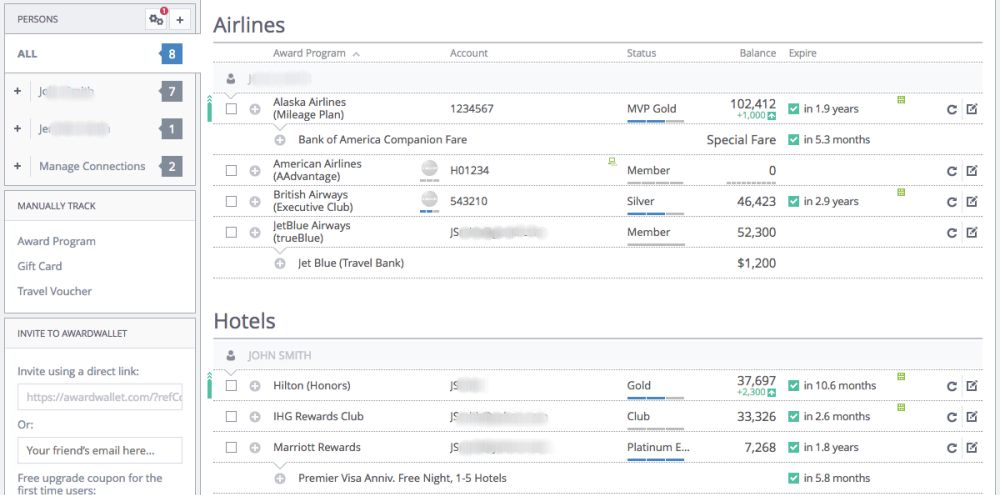The image size is (1000, 495).
Task: Open persons settings gear icon
Action: (x=156, y=19)
